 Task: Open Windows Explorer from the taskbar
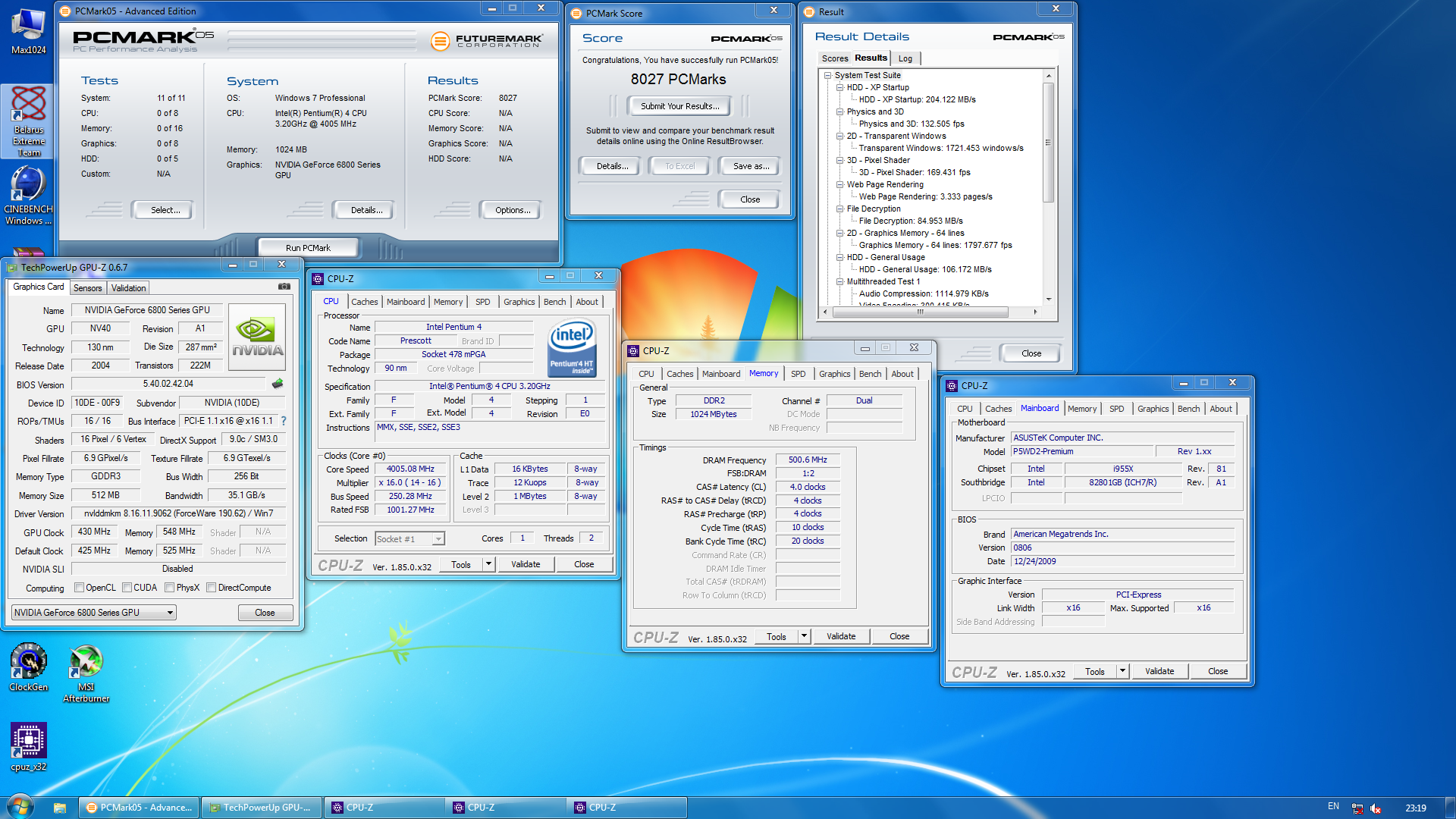pyautogui.click(x=60, y=808)
